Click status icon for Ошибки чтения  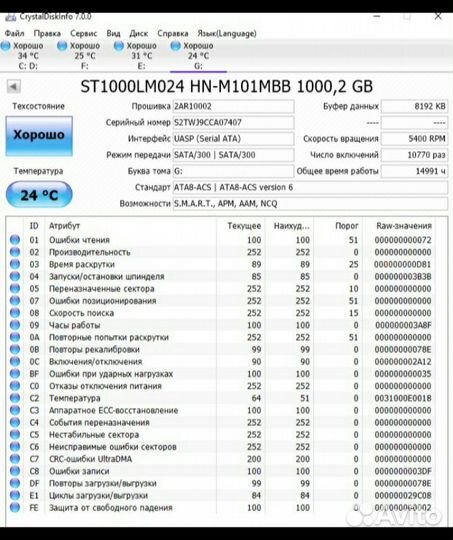tap(15, 240)
